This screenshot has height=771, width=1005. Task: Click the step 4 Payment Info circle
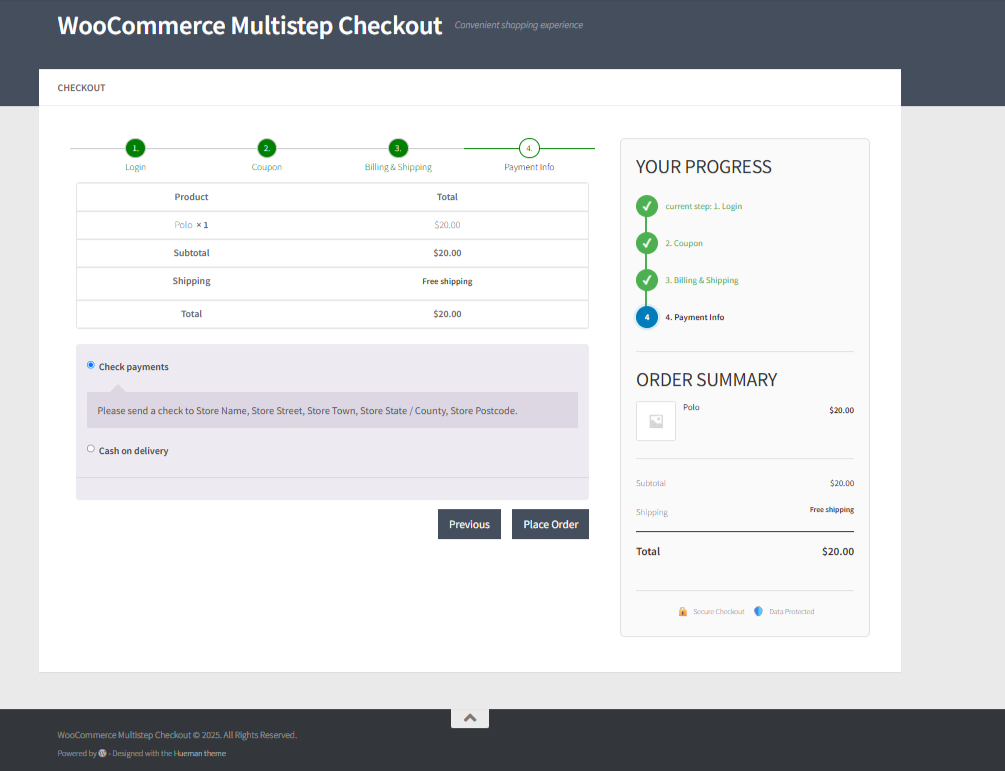(529, 148)
